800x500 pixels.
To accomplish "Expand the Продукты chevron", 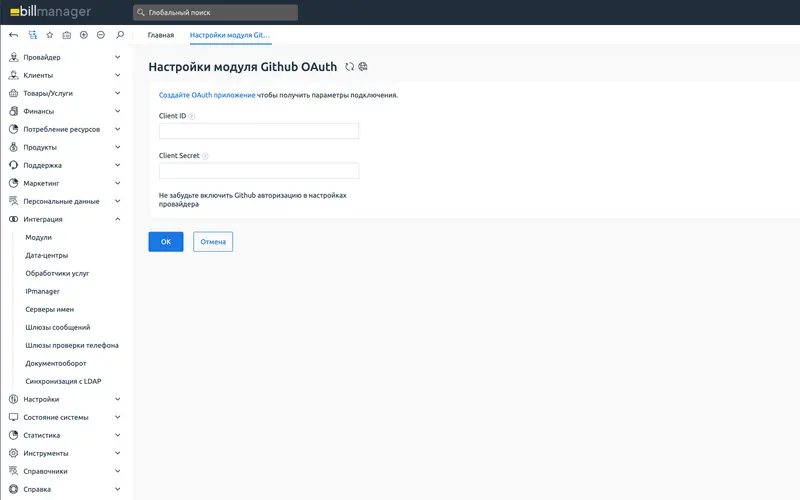I will 117,147.
